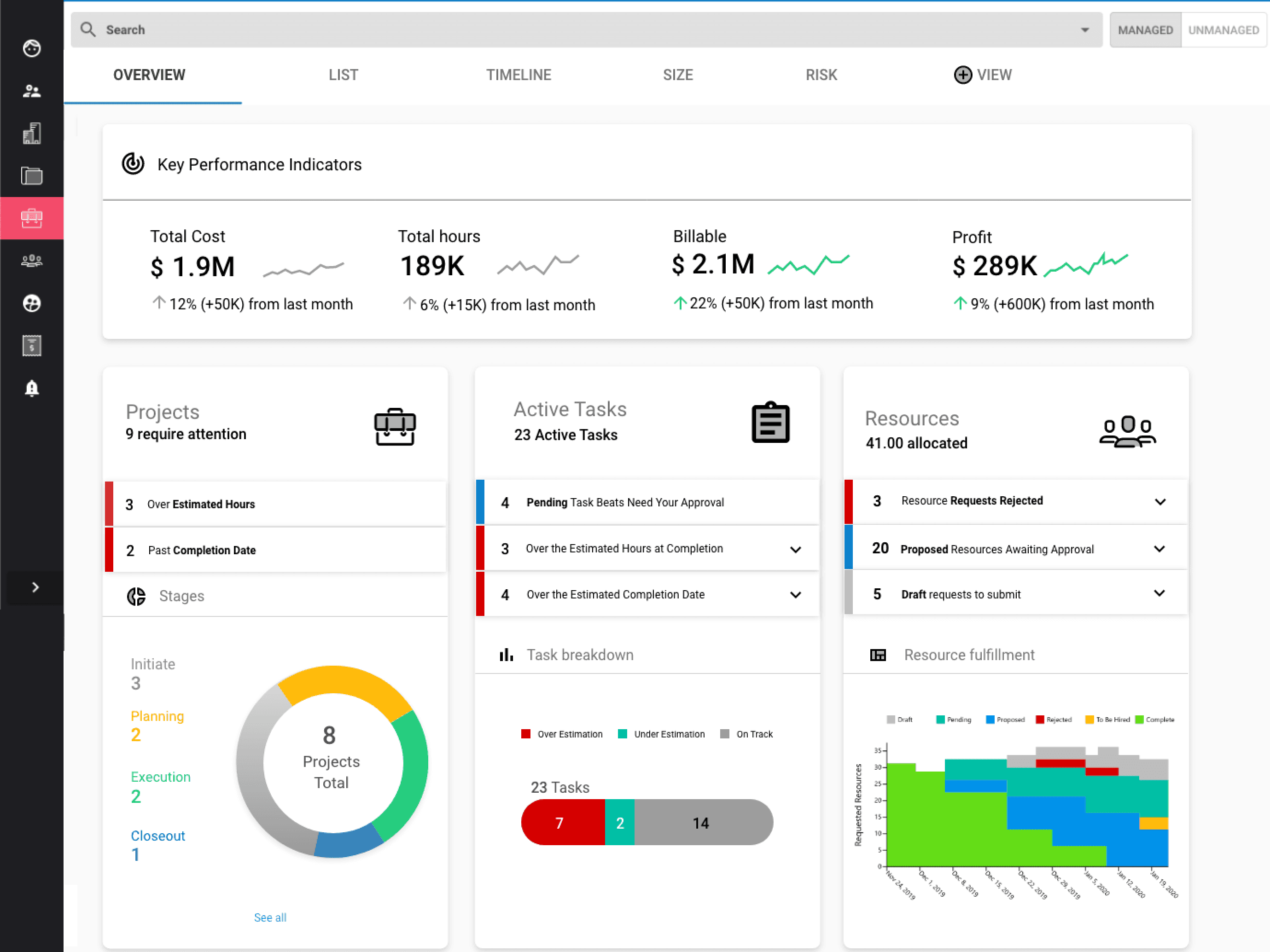
Task: Click the buildings icon in sidebar
Action: tap(32, 133)
